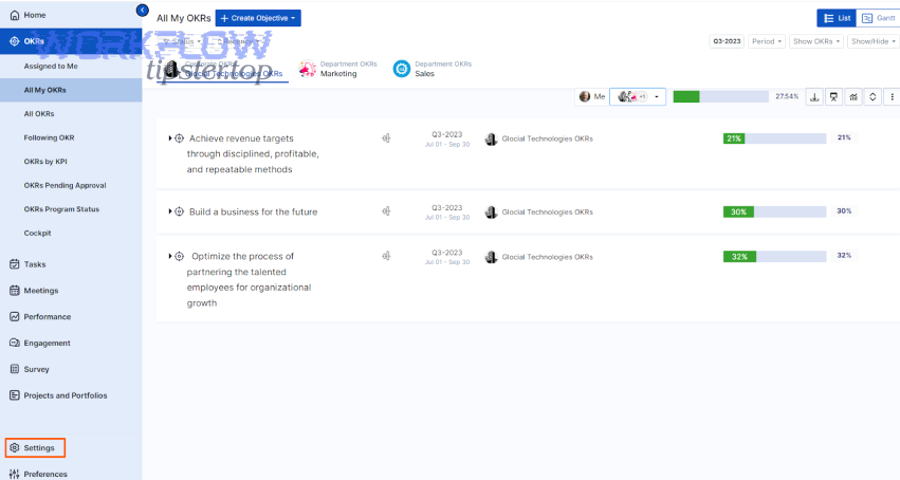Viewport: 900px width, 480px height.
Task: Click the Marketing megaphone icon
Action: pos(307,69)
